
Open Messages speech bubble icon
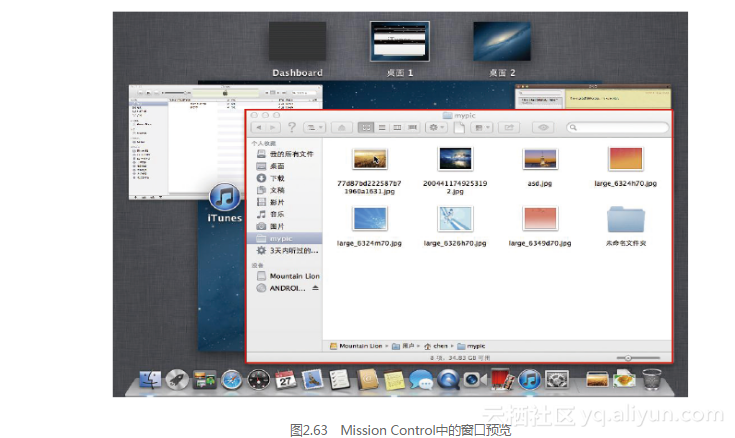421,380
